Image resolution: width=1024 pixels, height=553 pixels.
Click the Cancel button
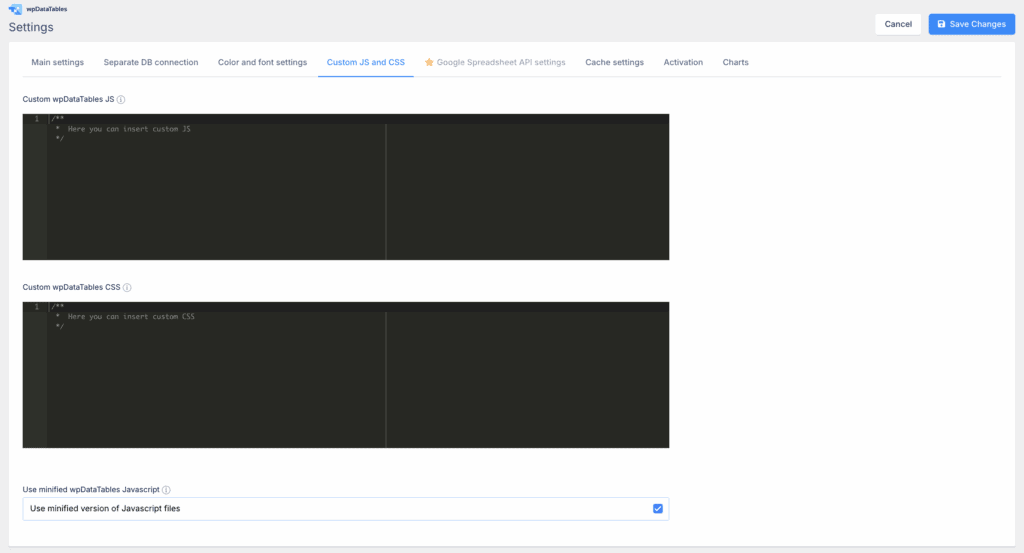[898, 24]
